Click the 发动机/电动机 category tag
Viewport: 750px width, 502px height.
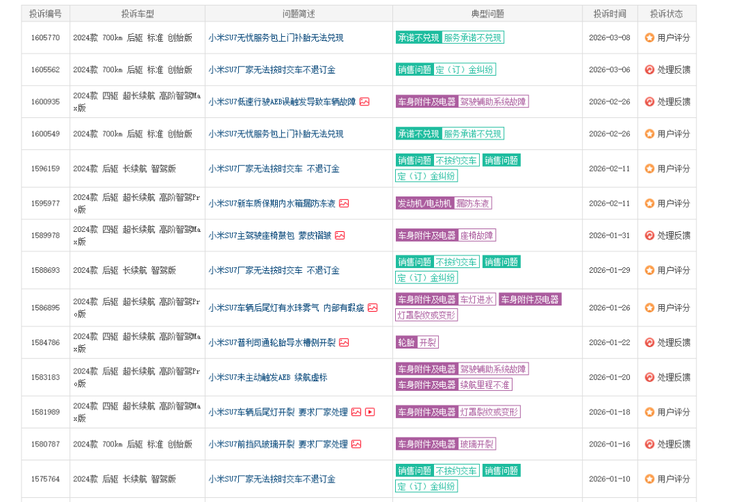coord(424,203)
